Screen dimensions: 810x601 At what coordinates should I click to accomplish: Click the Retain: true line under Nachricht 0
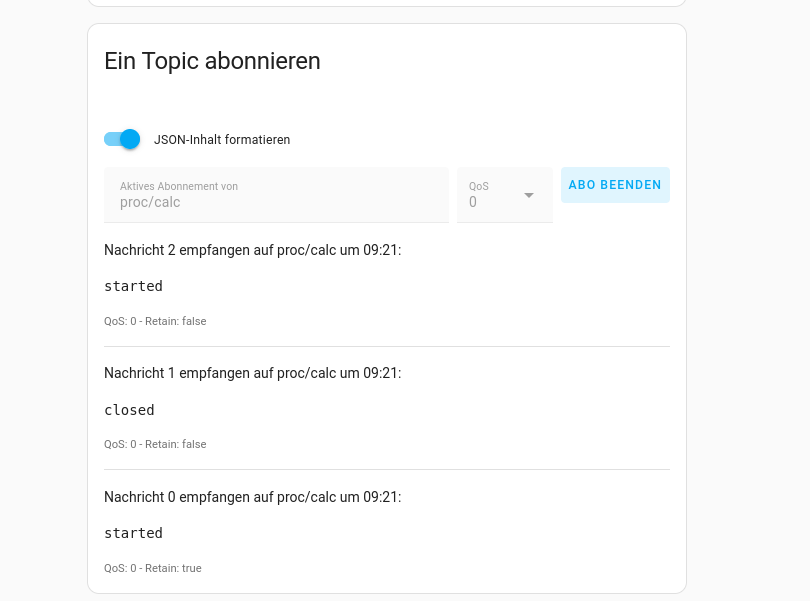[153, 568]
